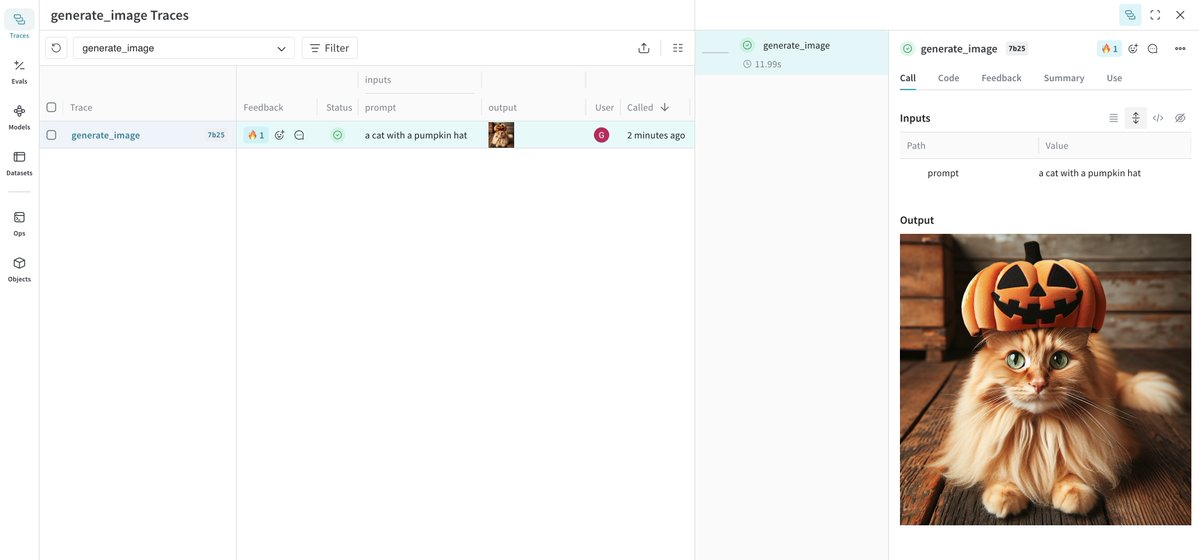The image size is (1199, 560).
Task: Open Objects in the sidebar
Action: point(19,268)
